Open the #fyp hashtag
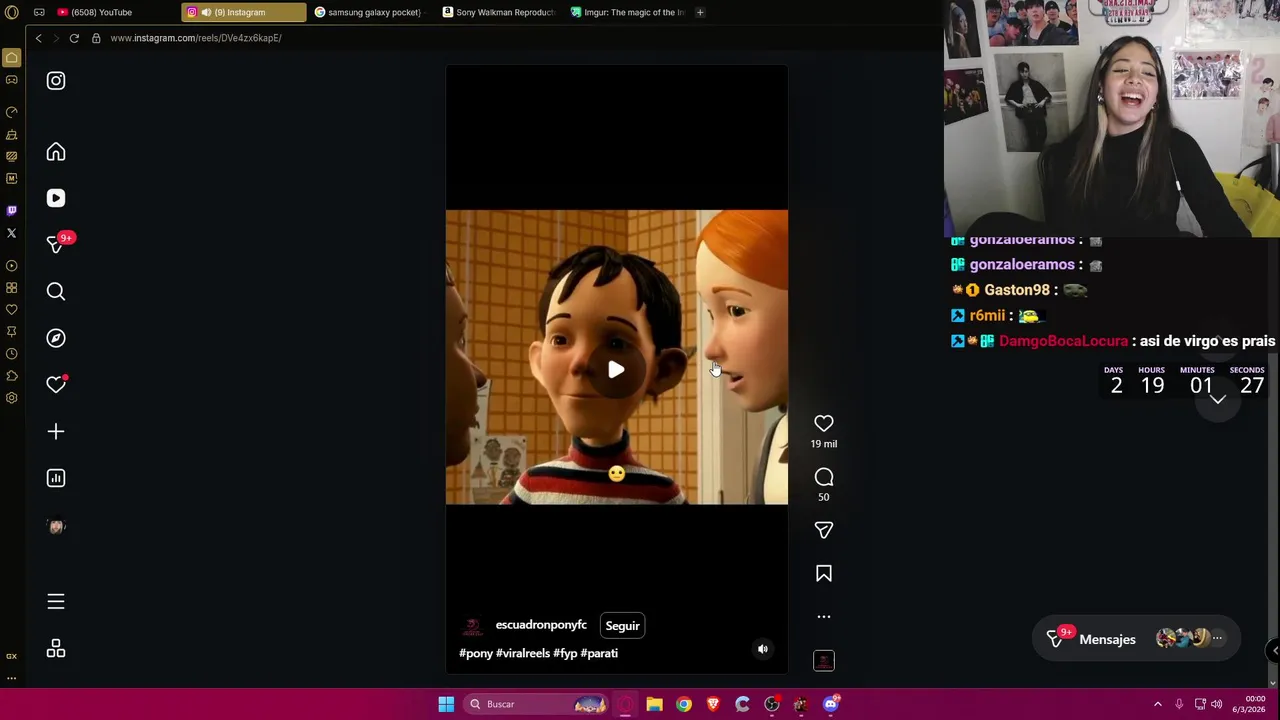 [565, 653]
